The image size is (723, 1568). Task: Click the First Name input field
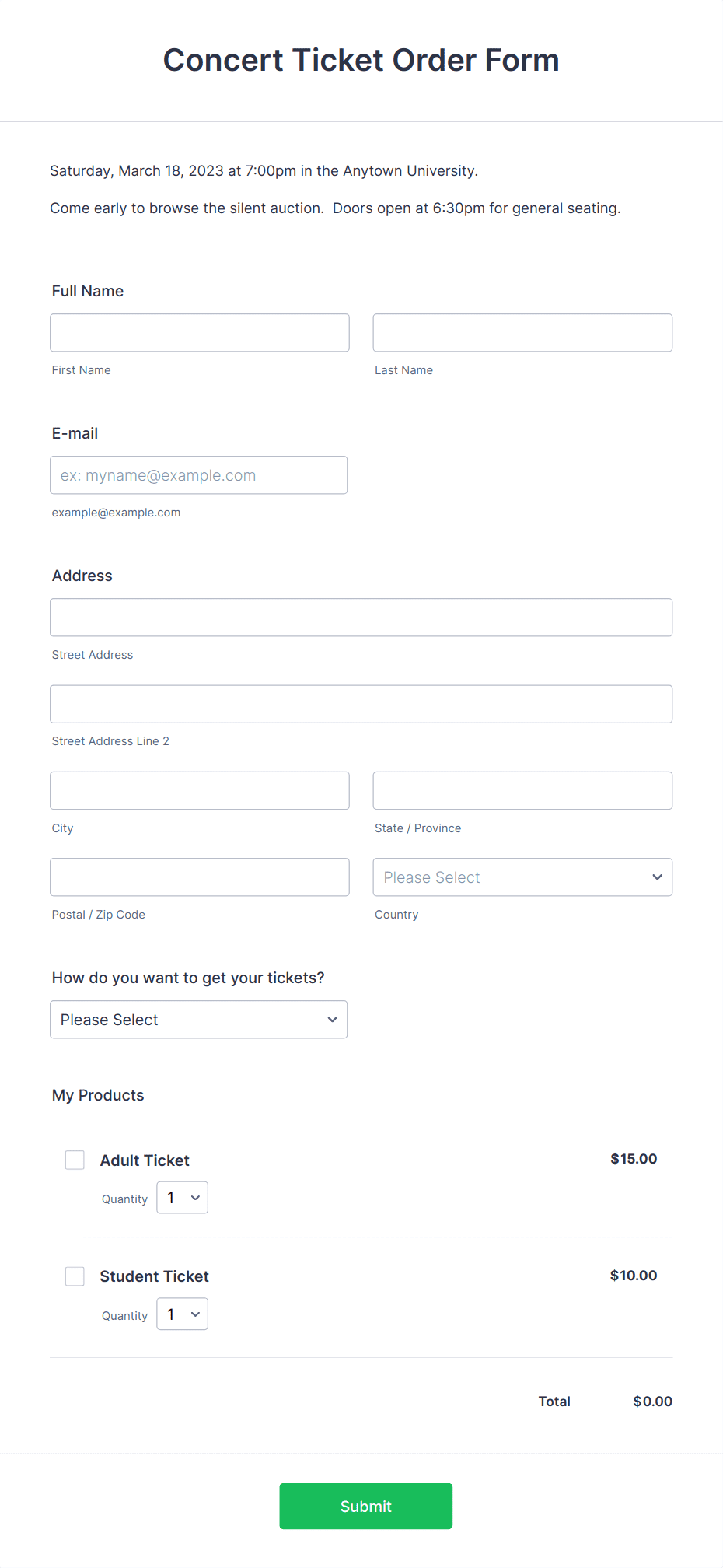tap(199, 332)
